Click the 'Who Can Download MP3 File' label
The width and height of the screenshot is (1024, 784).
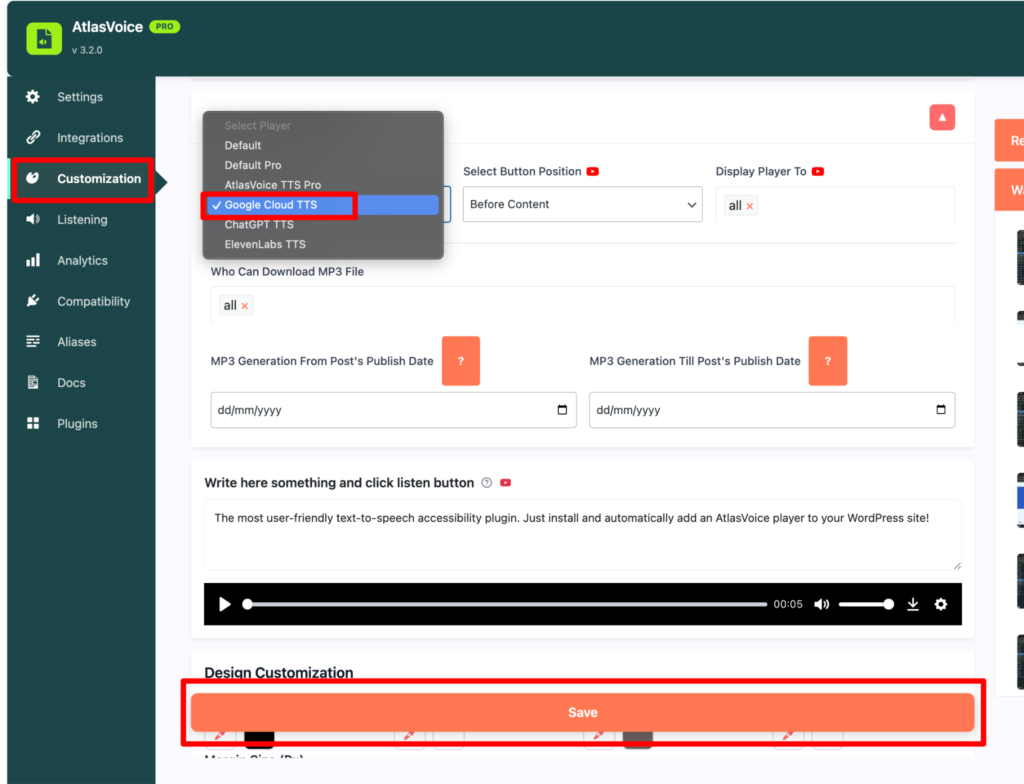coord(287,272)
